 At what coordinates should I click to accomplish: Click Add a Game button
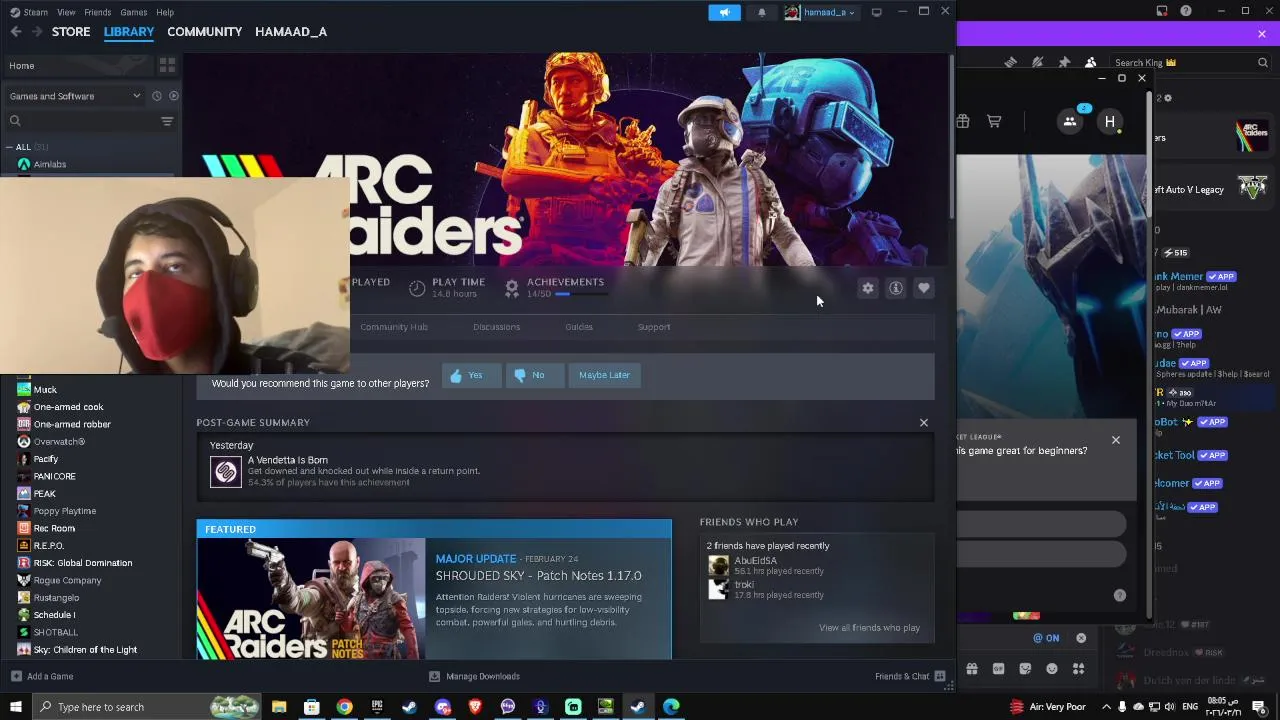[x=41, y=676]
